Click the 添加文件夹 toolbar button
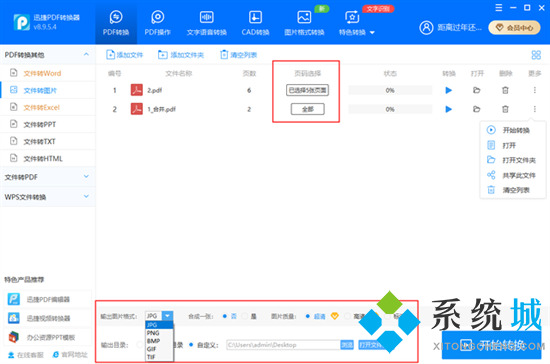Viewport: 550px width, 364px height. (x=181, y=55)
